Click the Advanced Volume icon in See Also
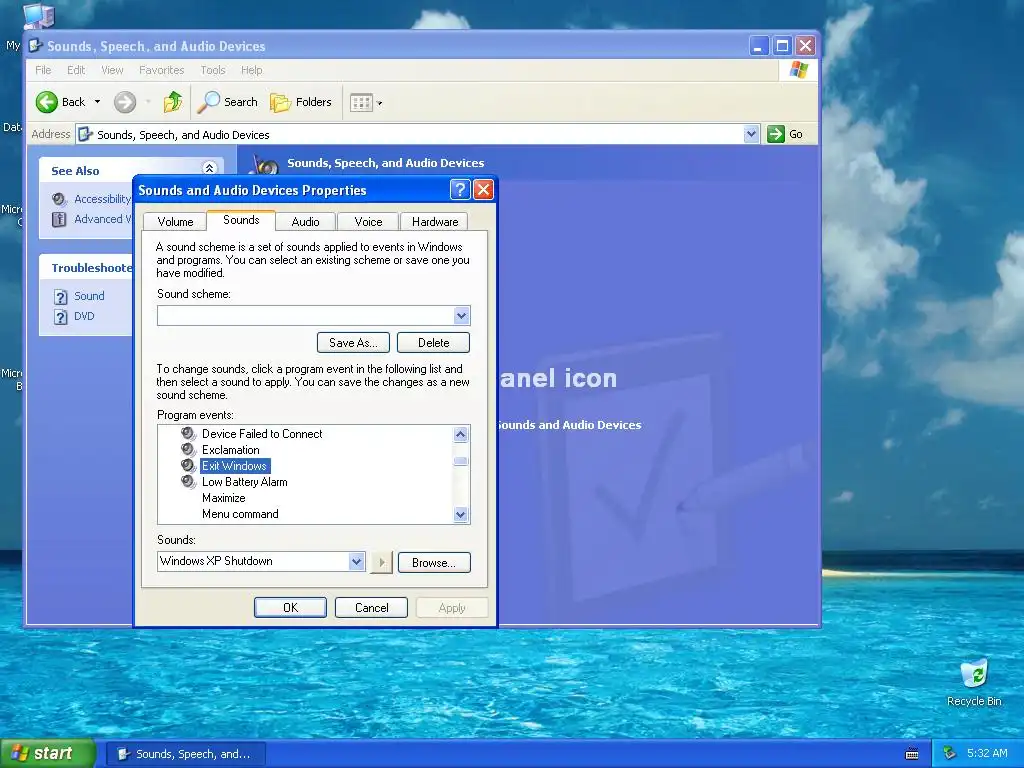Screen dimensions: 1024x768 (x=59, y=219)
